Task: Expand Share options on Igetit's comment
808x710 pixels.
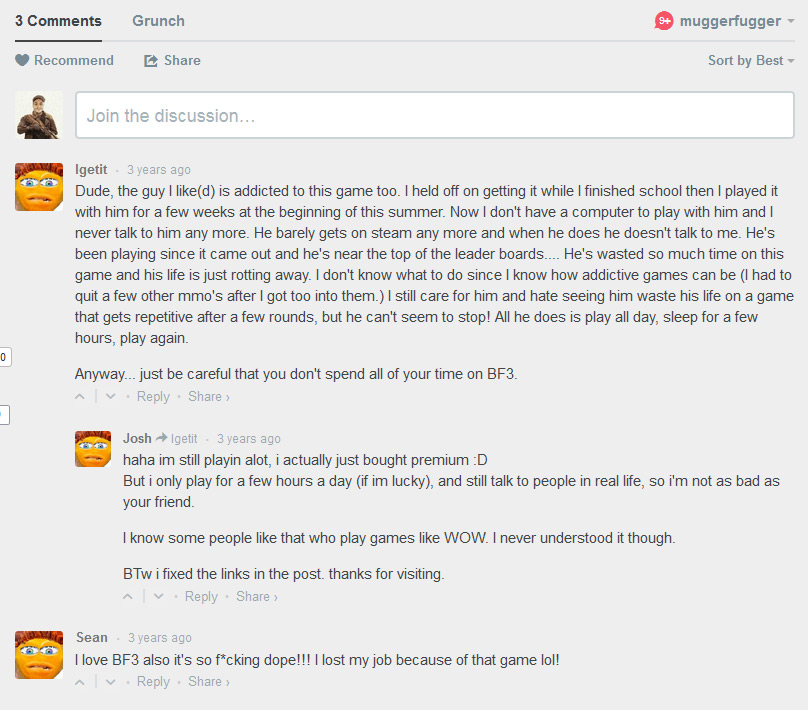Action: click(208, 397)
